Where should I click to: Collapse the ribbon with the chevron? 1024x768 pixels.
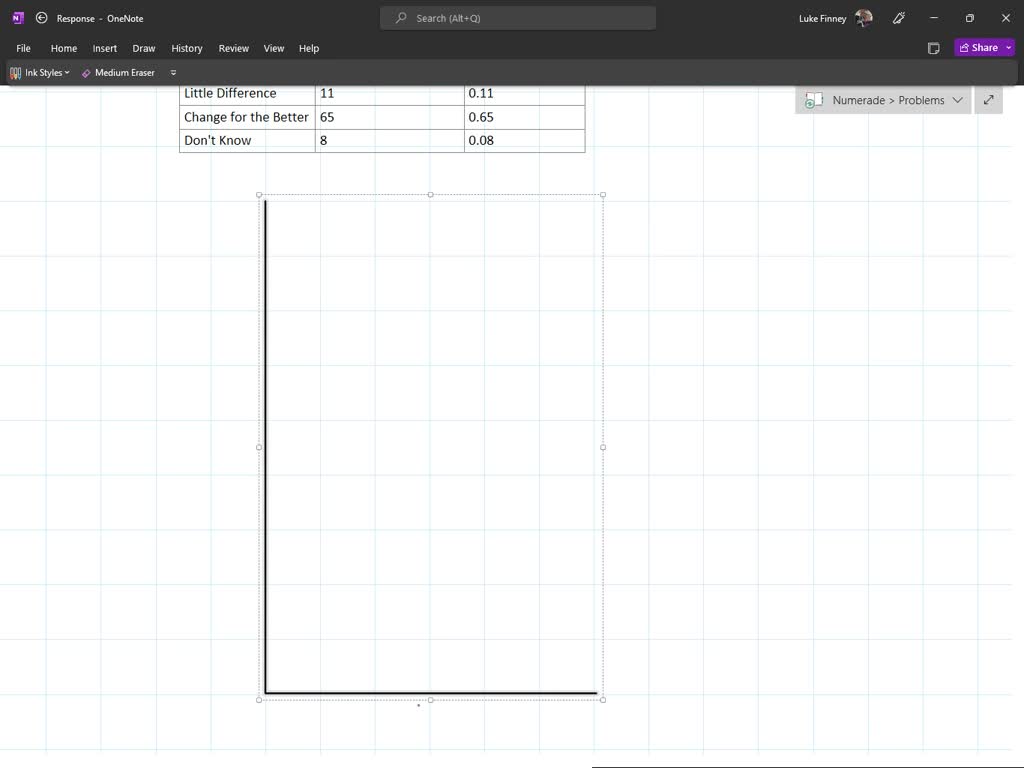point(173,72)
